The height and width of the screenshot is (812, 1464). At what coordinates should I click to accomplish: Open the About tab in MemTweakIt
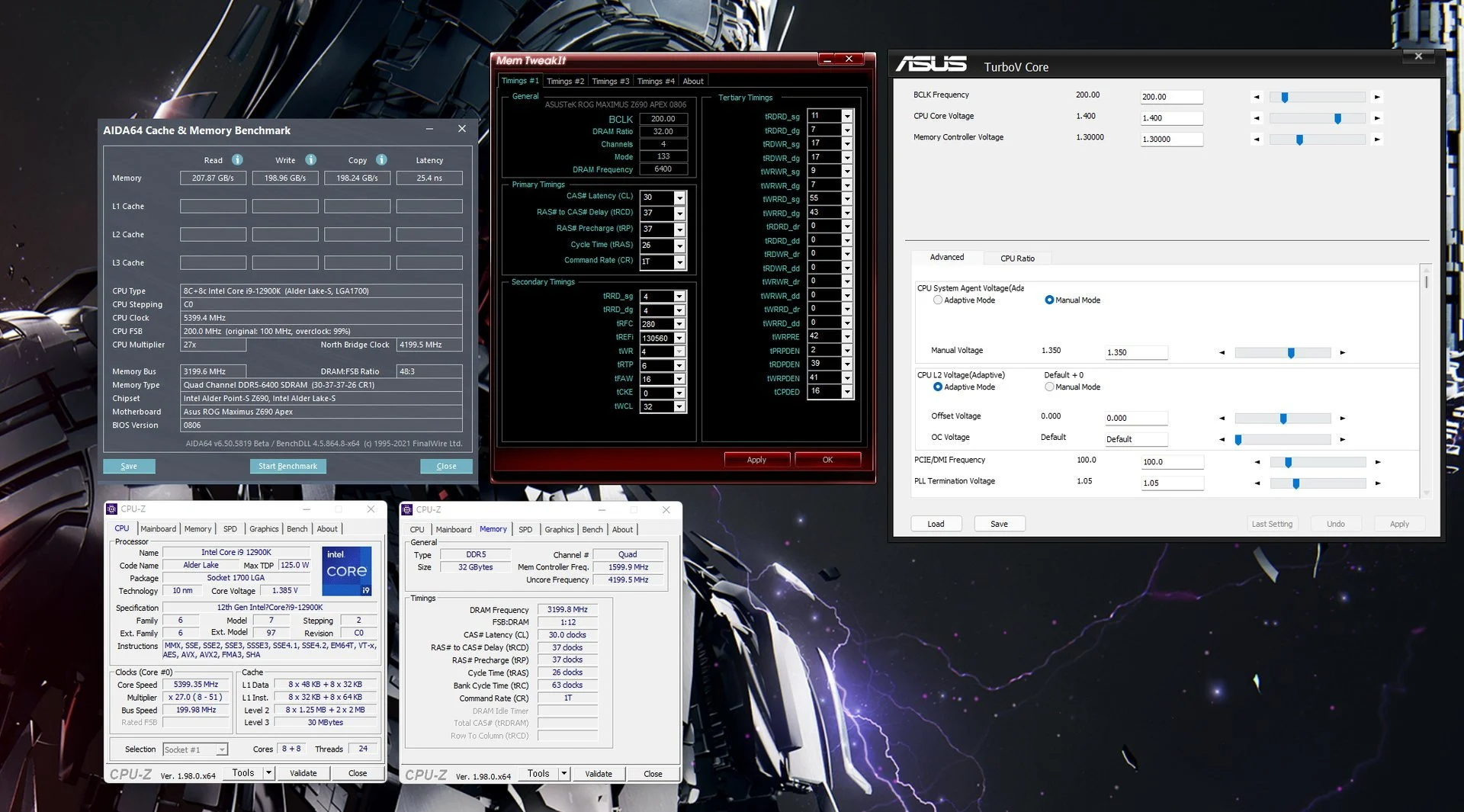click(x=693, y=82)
